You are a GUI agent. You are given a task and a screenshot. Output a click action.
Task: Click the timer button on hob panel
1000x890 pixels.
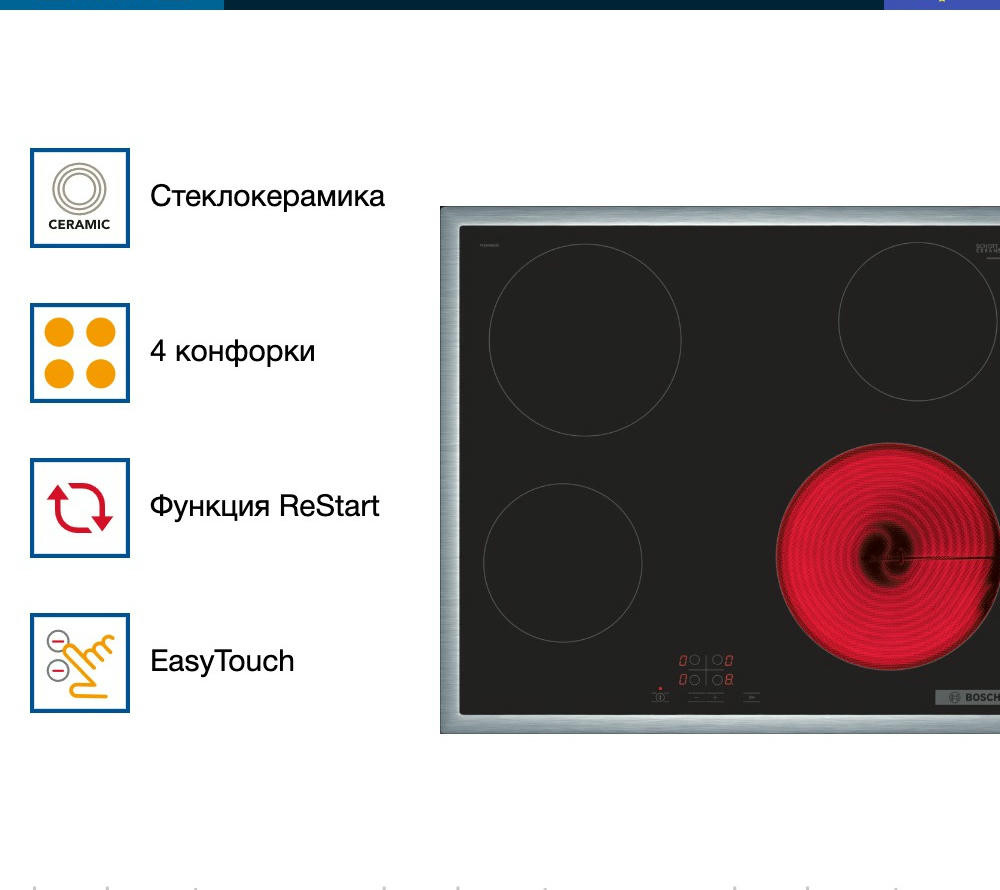pyautogui.click(x=751, y=697)
